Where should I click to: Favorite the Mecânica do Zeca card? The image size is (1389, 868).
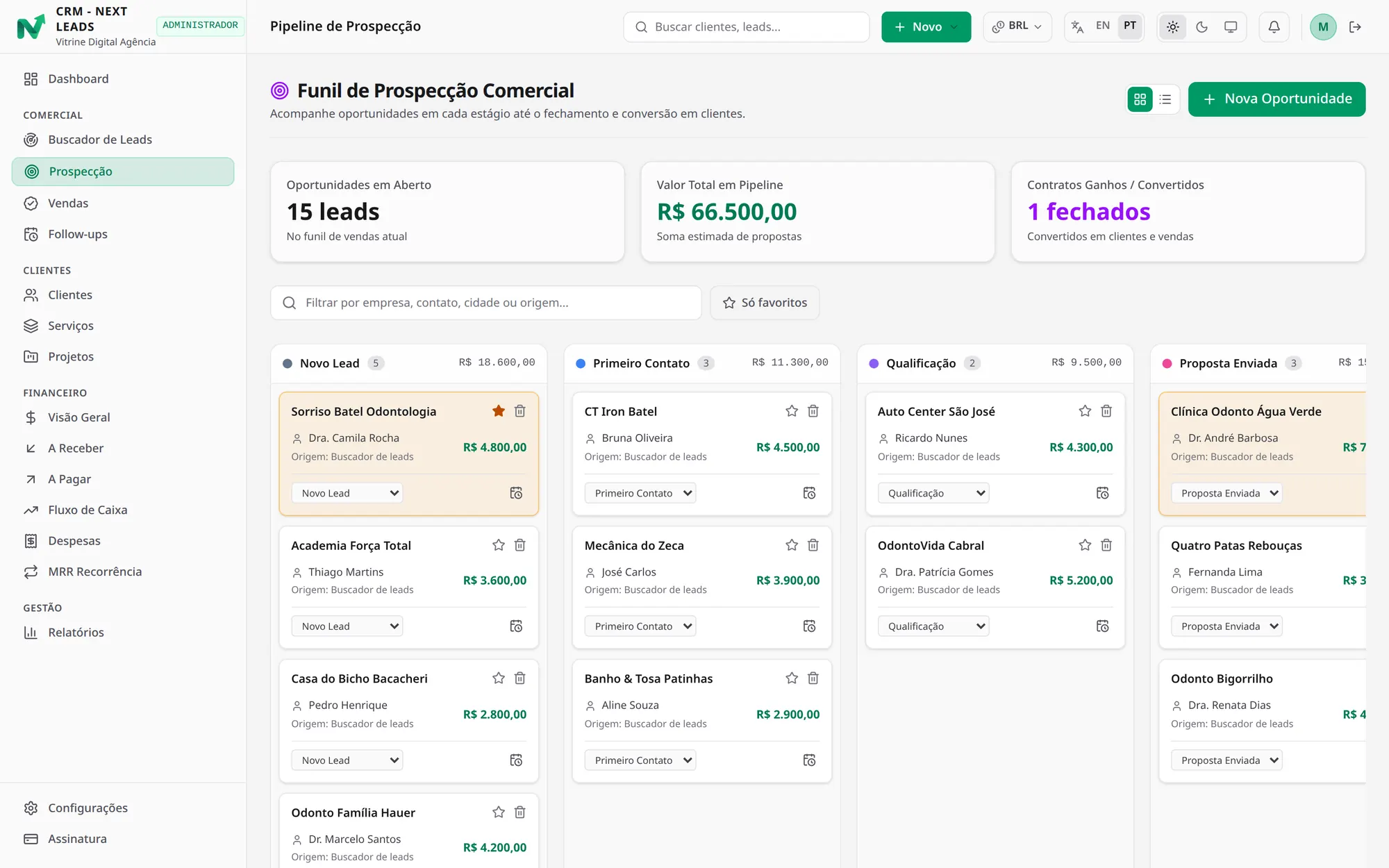[792, 545]
